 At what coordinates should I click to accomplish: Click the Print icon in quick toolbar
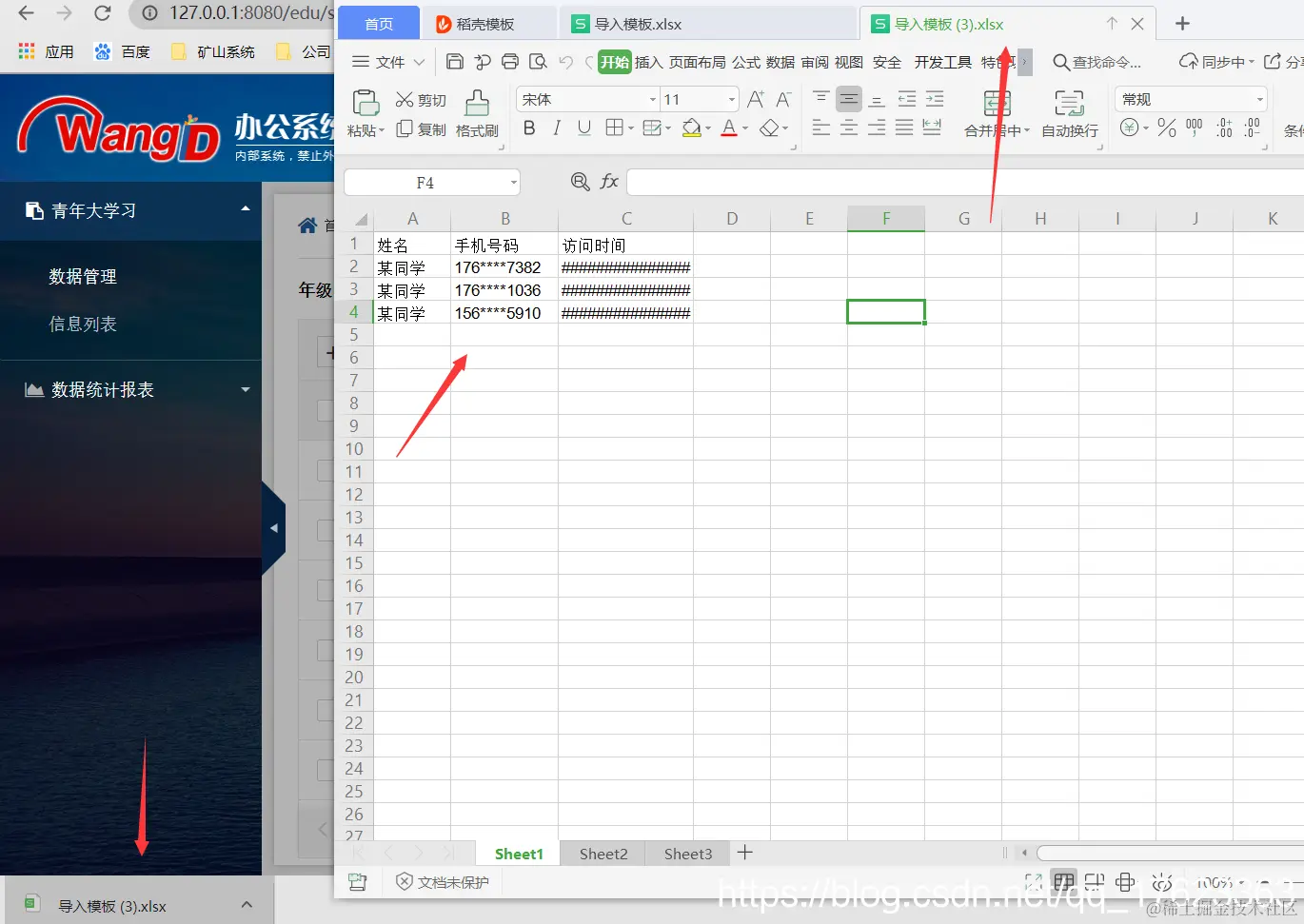[510, 62]
